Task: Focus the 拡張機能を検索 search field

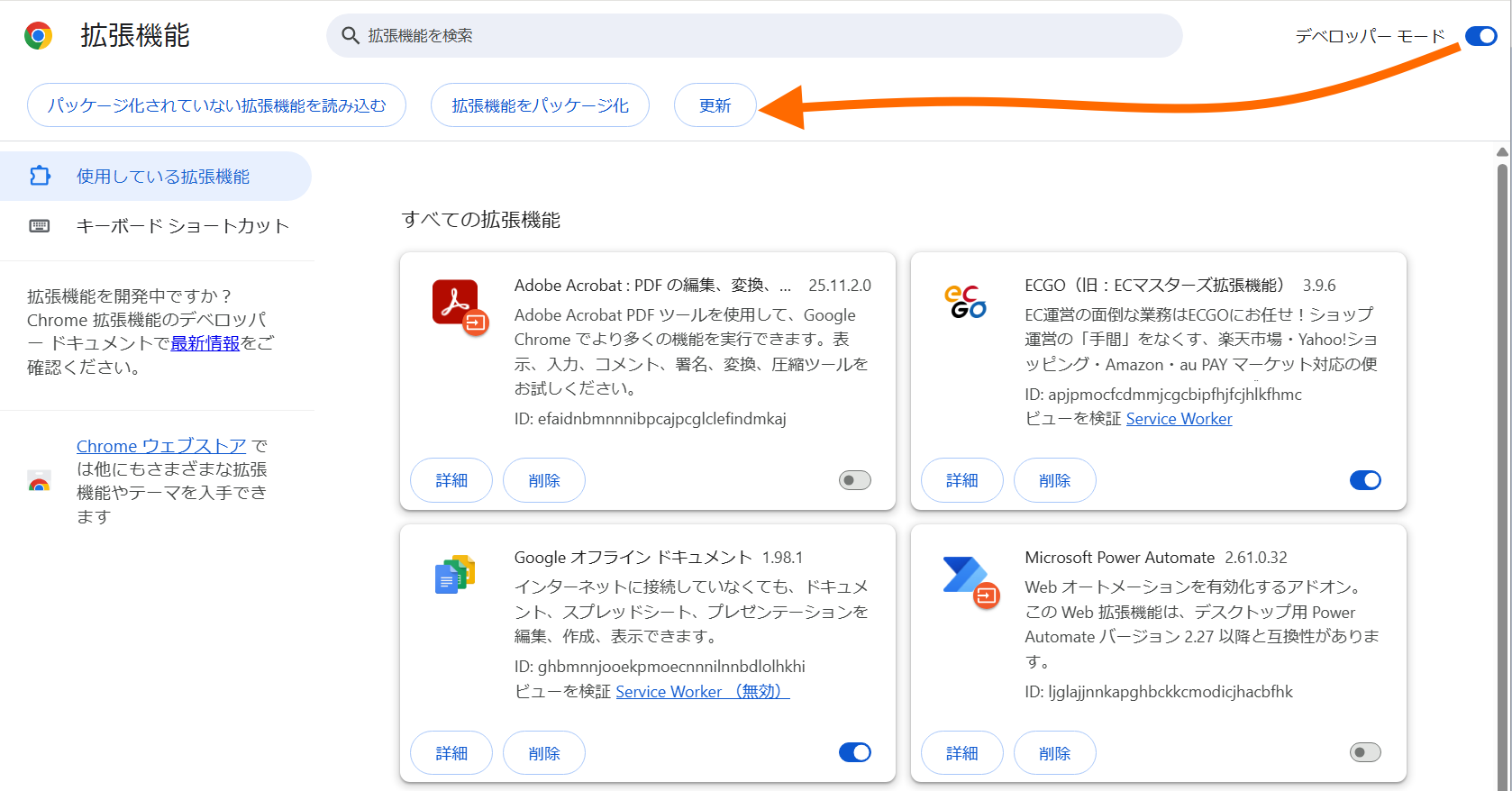Action: [766, 36]
